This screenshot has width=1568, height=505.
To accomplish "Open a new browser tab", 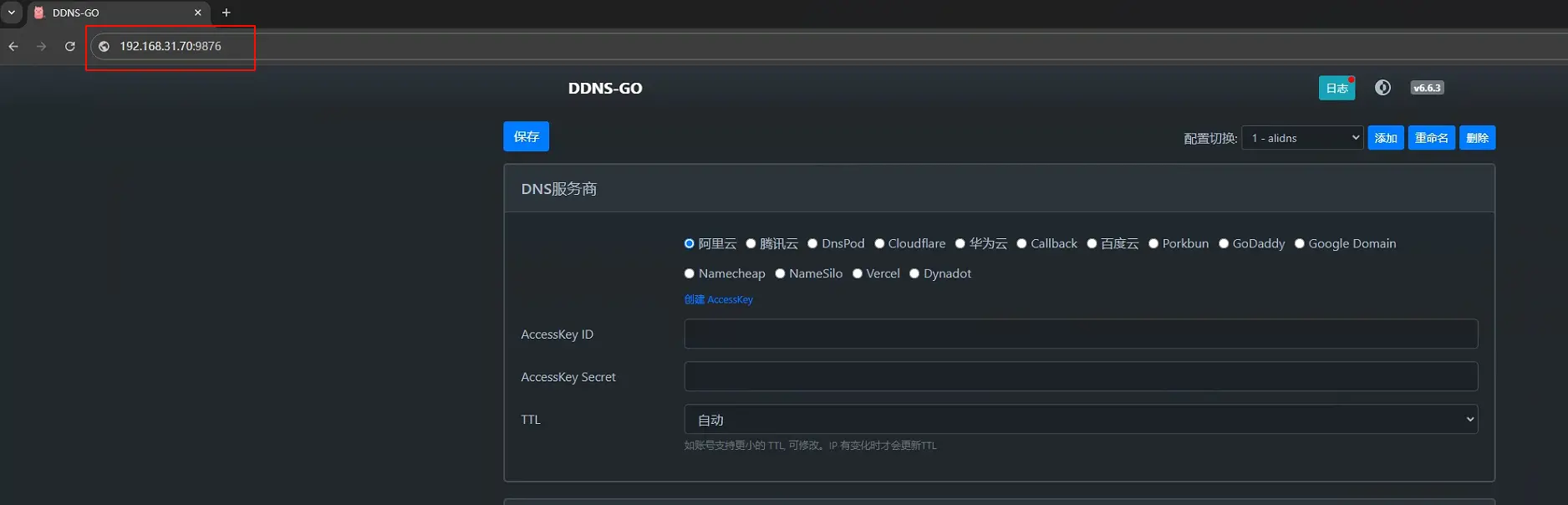I will coord(226,13).
